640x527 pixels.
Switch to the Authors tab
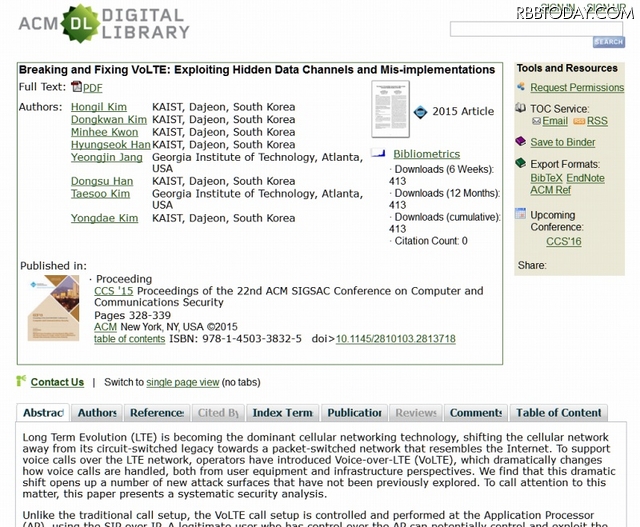97,413
